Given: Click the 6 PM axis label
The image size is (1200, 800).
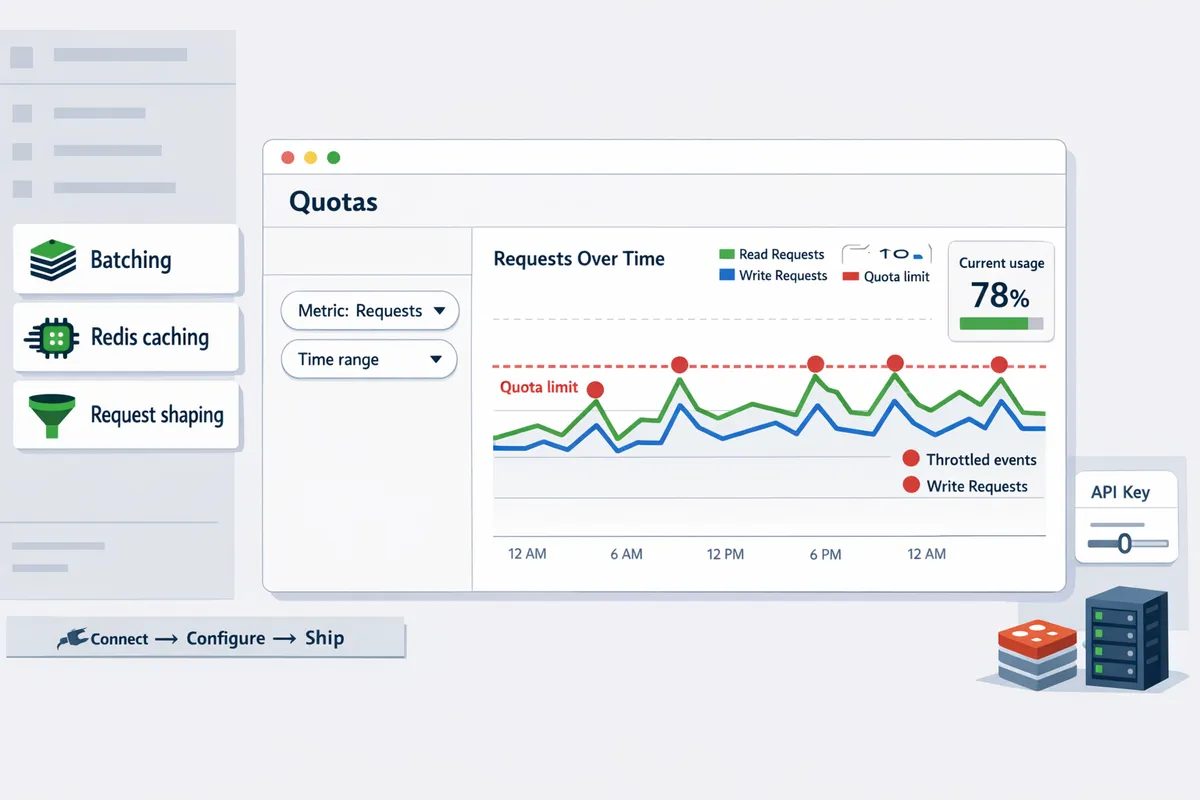Looking at the screenshot, I should [825, 553].
